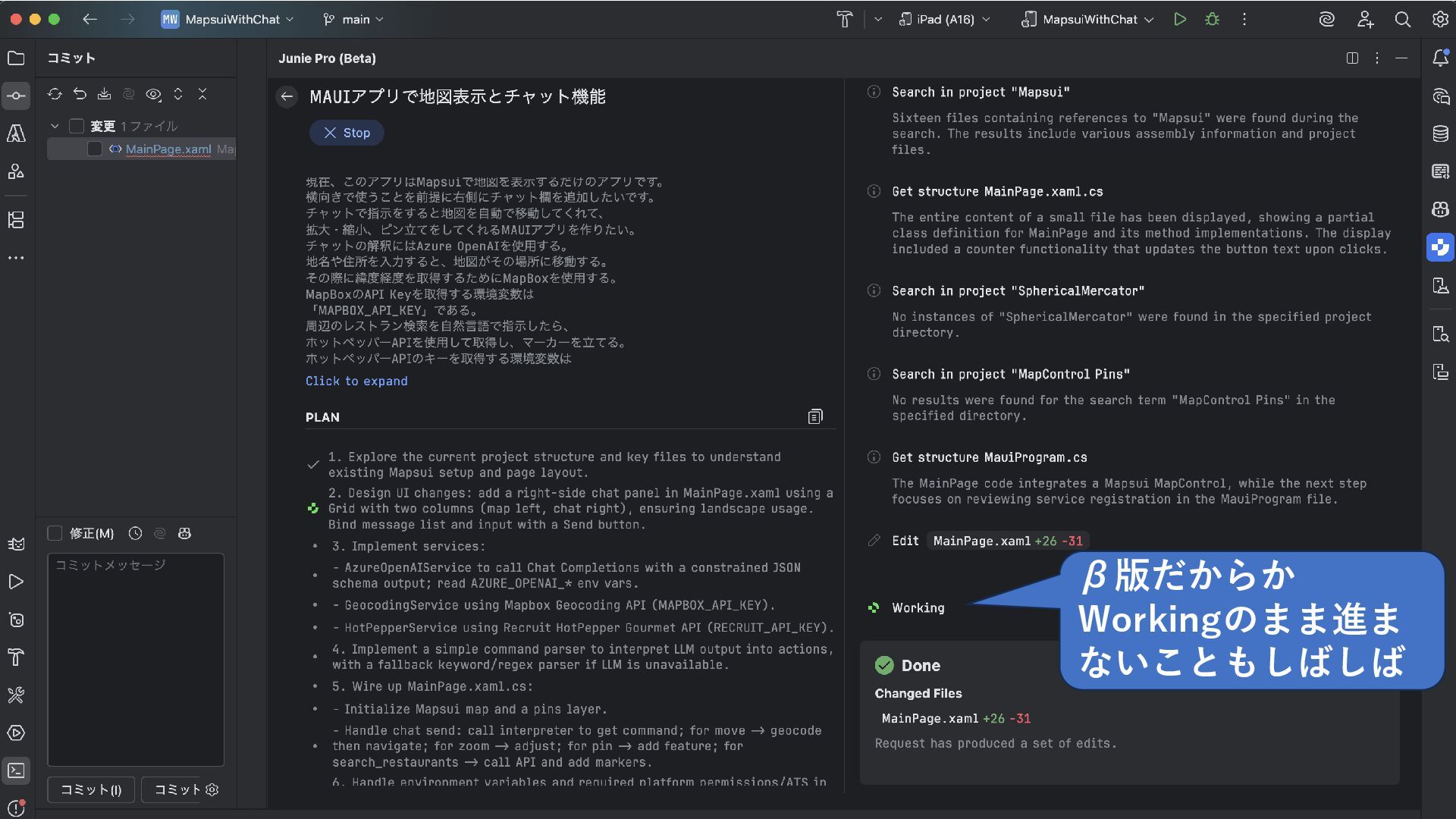Click the コミット(I) commit button
Screen dimensions: 1456x819
91,789
